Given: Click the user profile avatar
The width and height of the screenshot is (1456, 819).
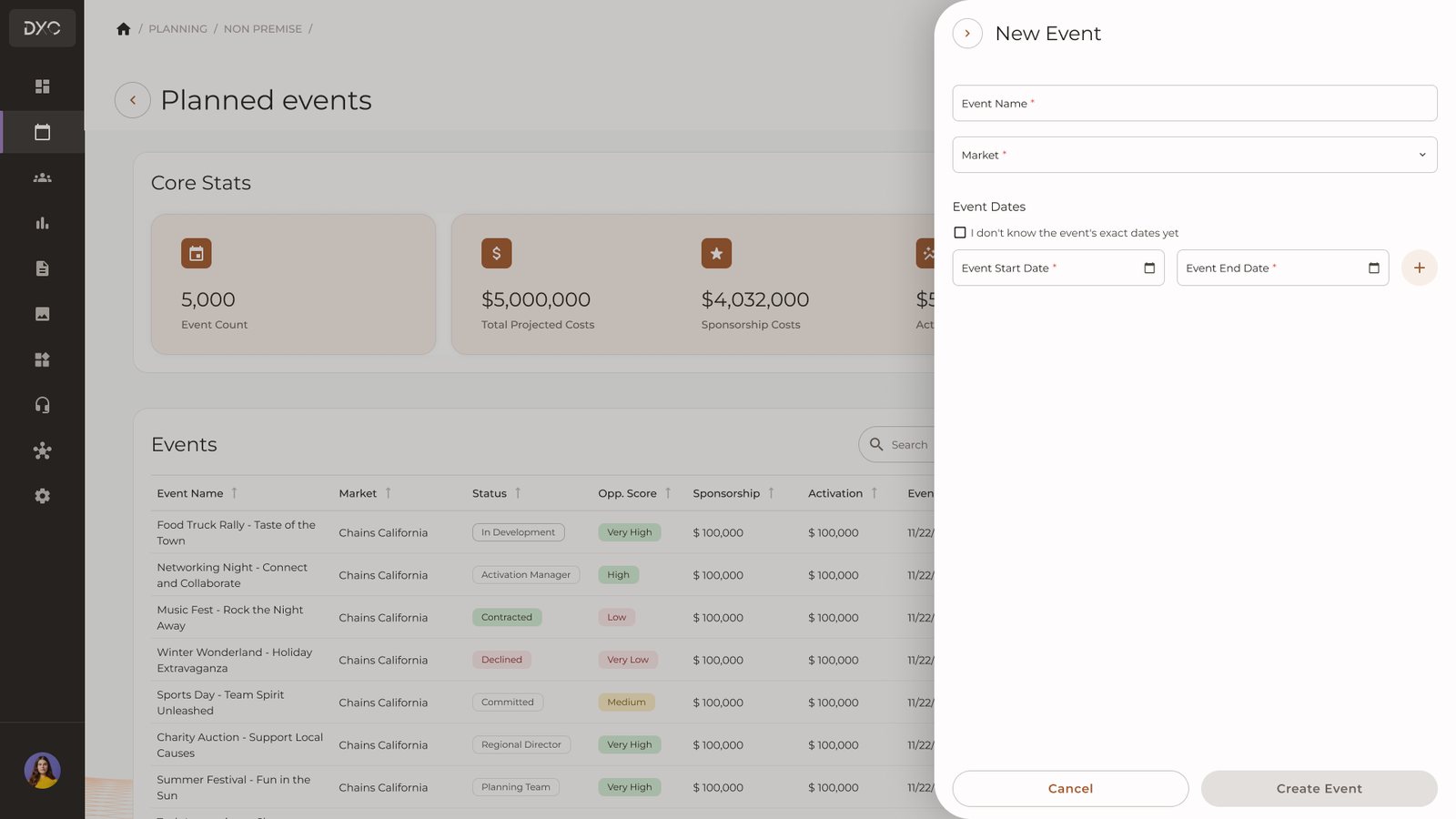Looking at the screenshot, I should [x=42, y=771].
